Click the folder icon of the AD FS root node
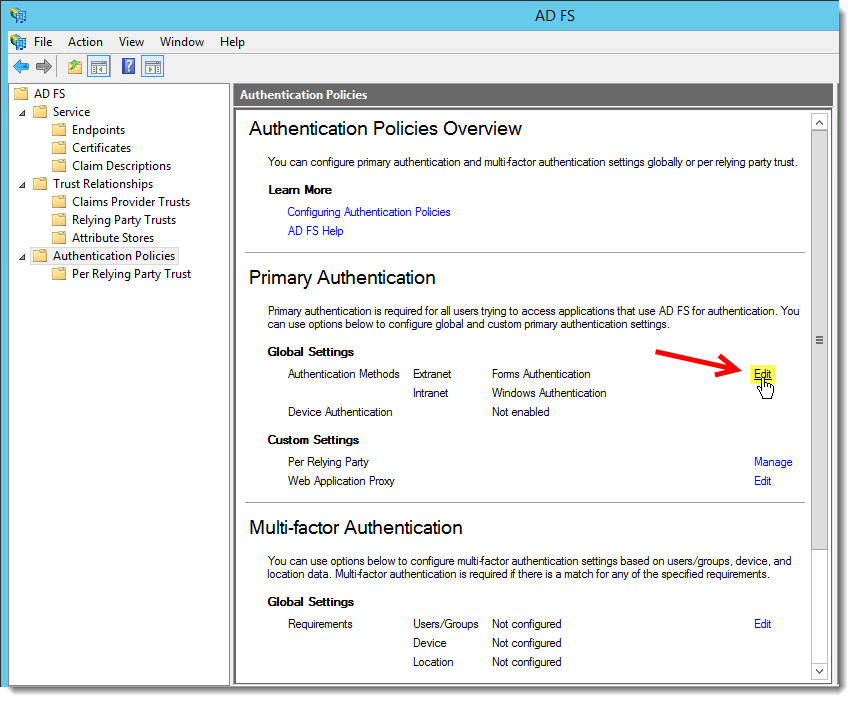The height and width of the screenshot is (702, 854). (21, 94)
